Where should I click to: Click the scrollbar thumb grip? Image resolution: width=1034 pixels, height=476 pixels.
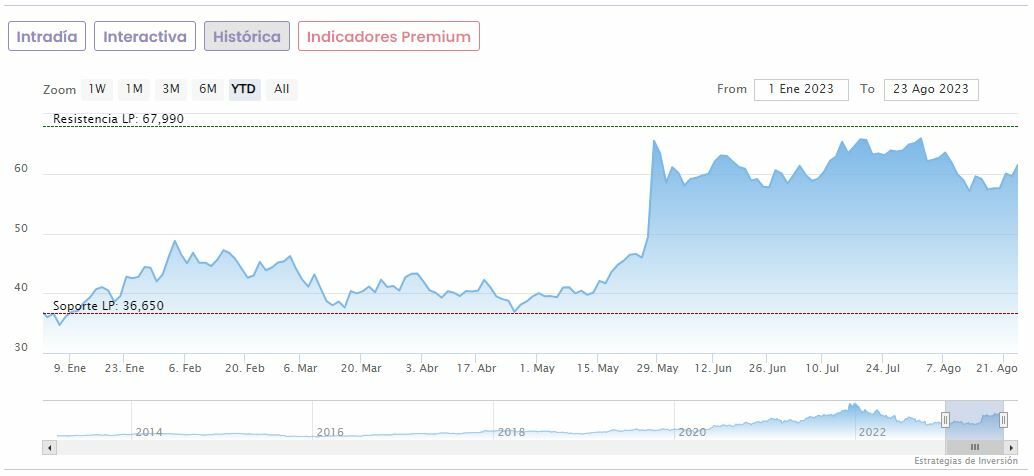tap(974, 447)
